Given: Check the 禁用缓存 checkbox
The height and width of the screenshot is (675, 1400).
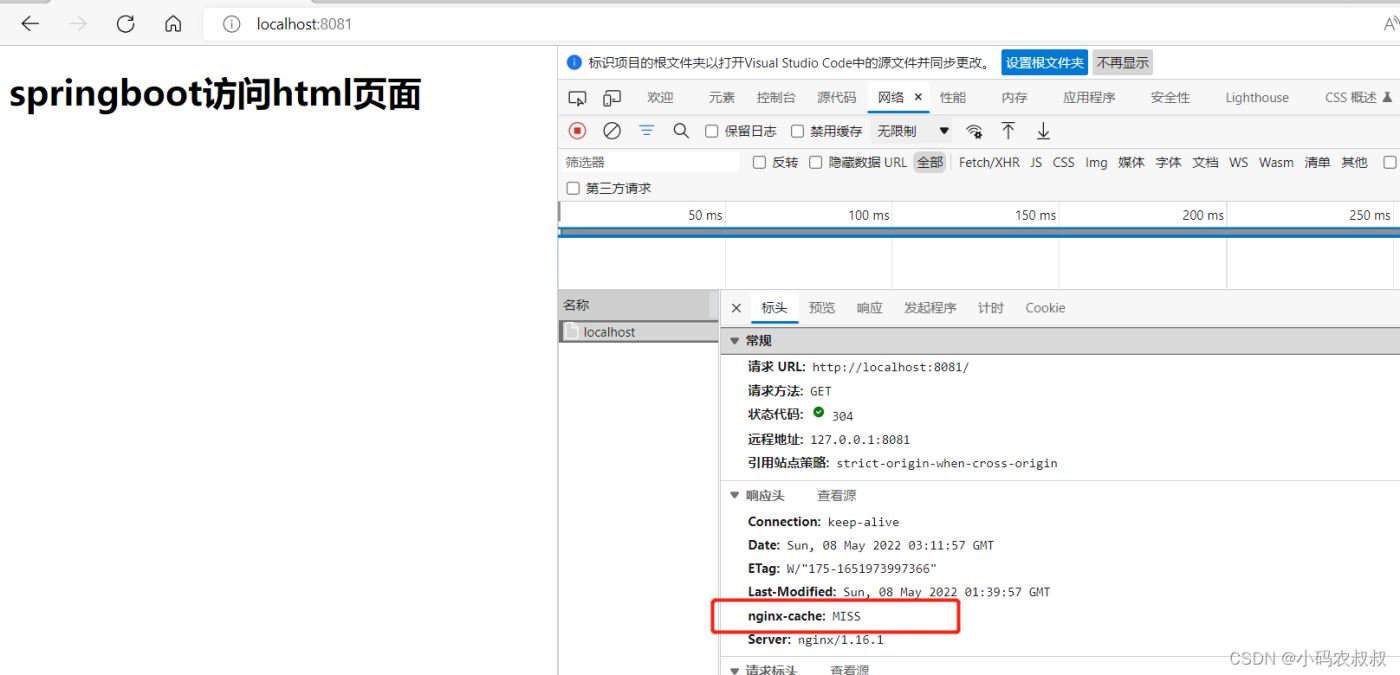Looking at the screenshot, I should [x=797, y=131].
